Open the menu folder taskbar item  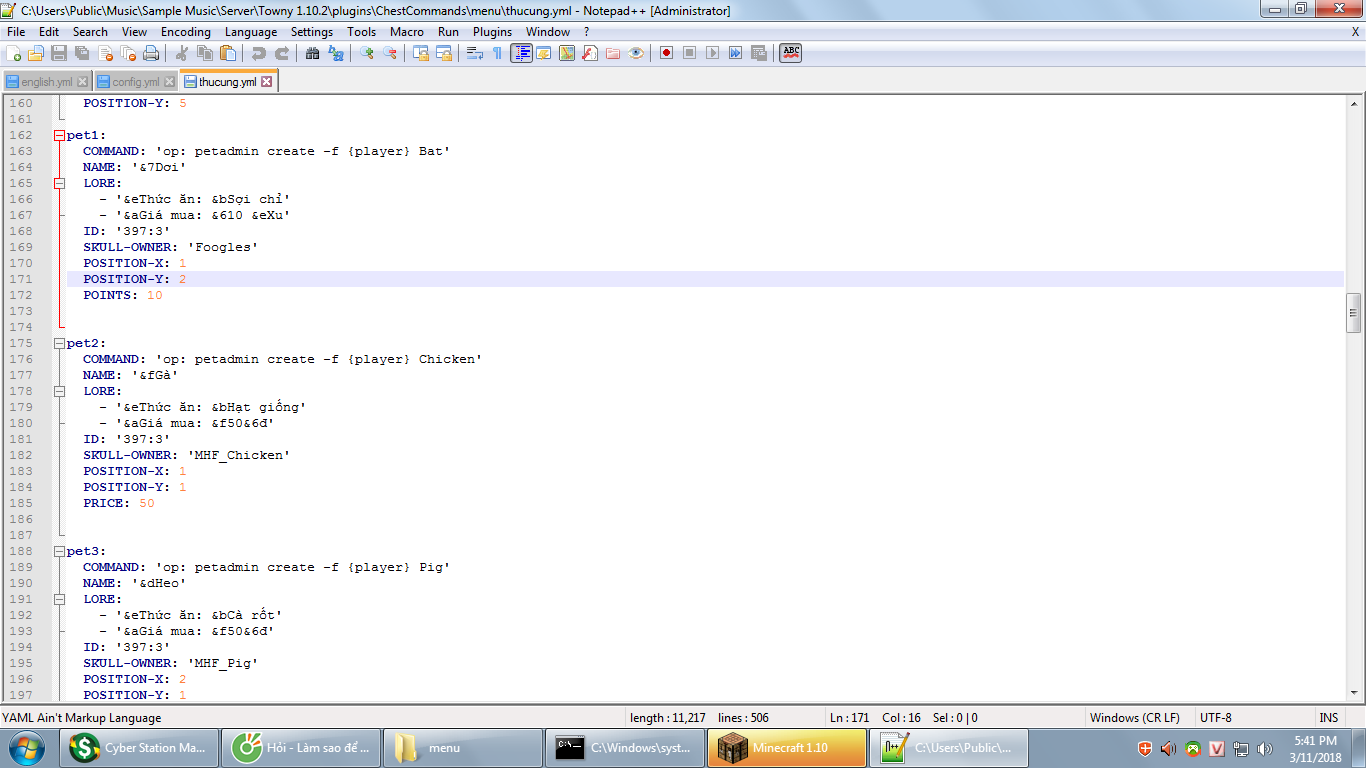[463, 748]
